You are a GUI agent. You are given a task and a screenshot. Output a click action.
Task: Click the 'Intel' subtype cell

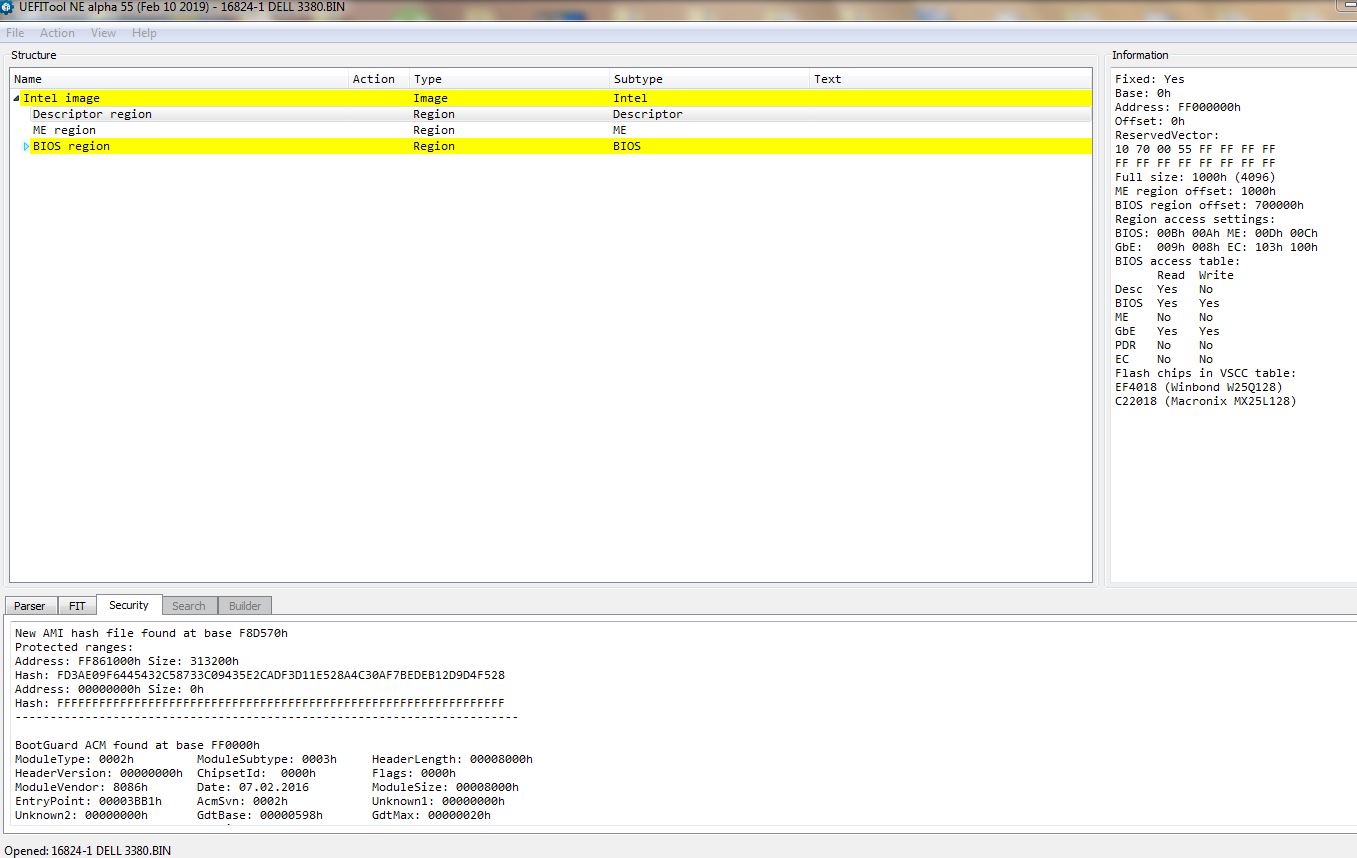pos(630,98)
